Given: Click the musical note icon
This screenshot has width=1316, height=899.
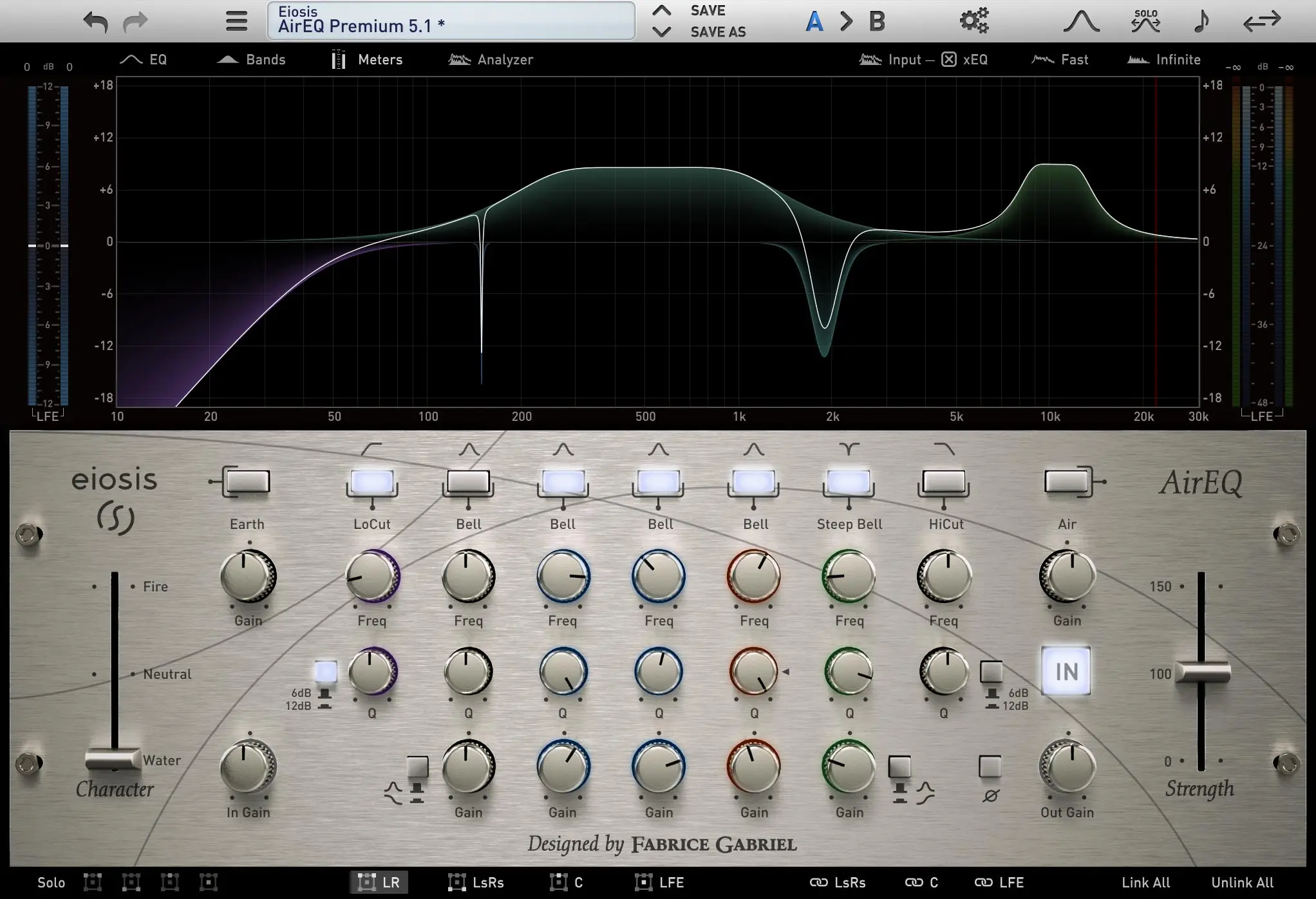Looking at the screenshot, I should pos(1201,21).
